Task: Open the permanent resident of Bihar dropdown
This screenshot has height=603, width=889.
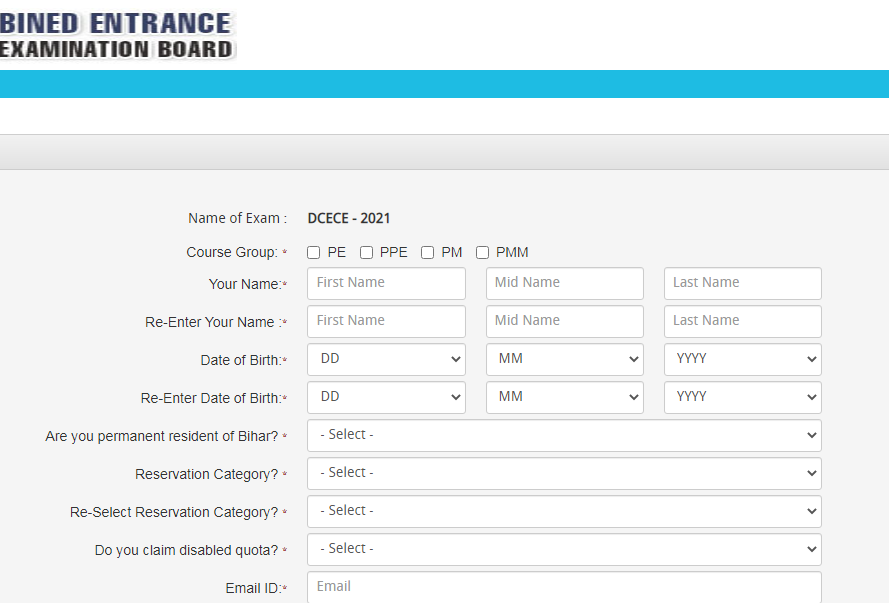Action: click(564, 435)
